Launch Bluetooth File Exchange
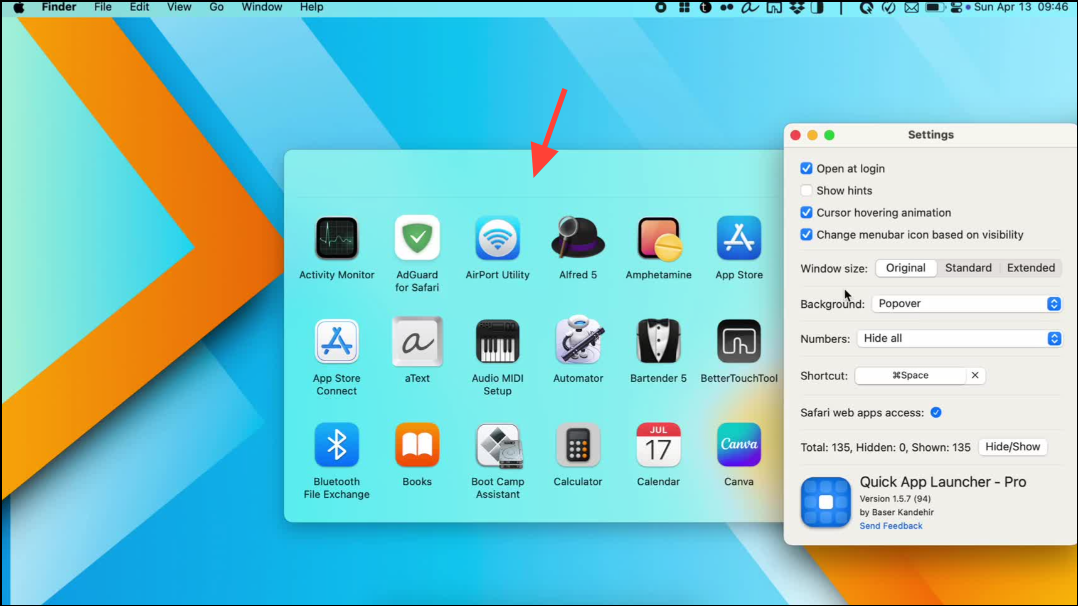 coord(337,444)
